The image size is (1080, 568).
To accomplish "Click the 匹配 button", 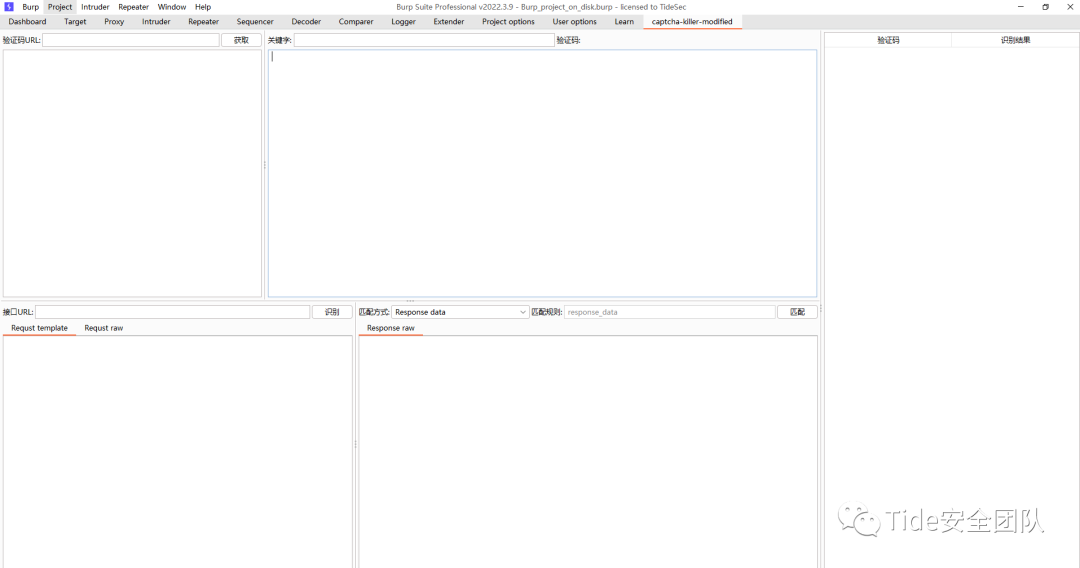I will 798,312.
